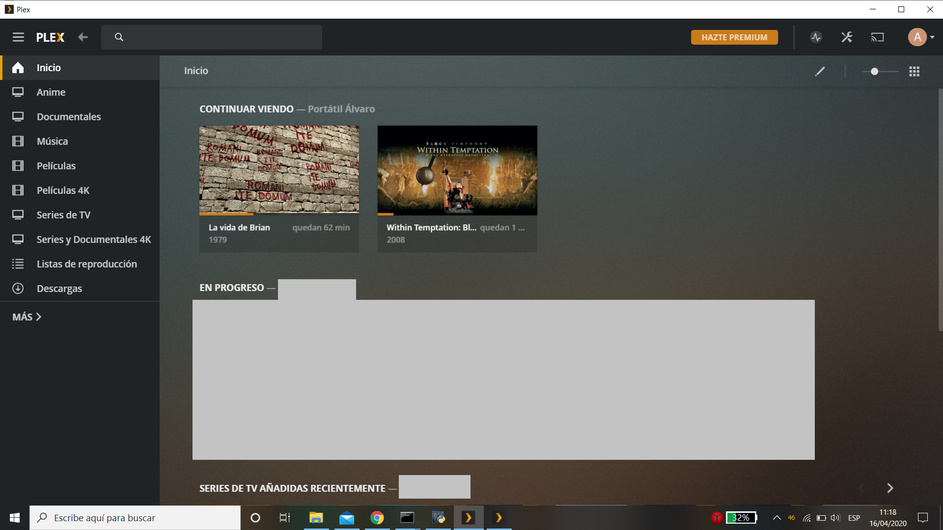Viewport: 943px width, 530px height.
Task: Focus the Plex search field
Action: click(211, 37)
